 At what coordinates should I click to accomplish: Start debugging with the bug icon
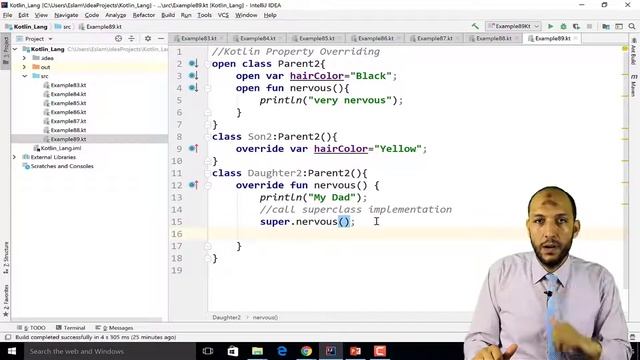coord(563,26)
